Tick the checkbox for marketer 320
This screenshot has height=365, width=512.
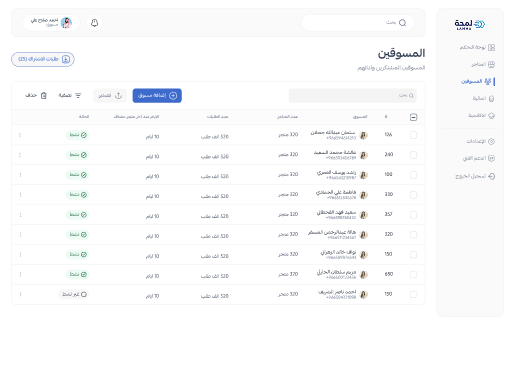(x=413, y=235)
